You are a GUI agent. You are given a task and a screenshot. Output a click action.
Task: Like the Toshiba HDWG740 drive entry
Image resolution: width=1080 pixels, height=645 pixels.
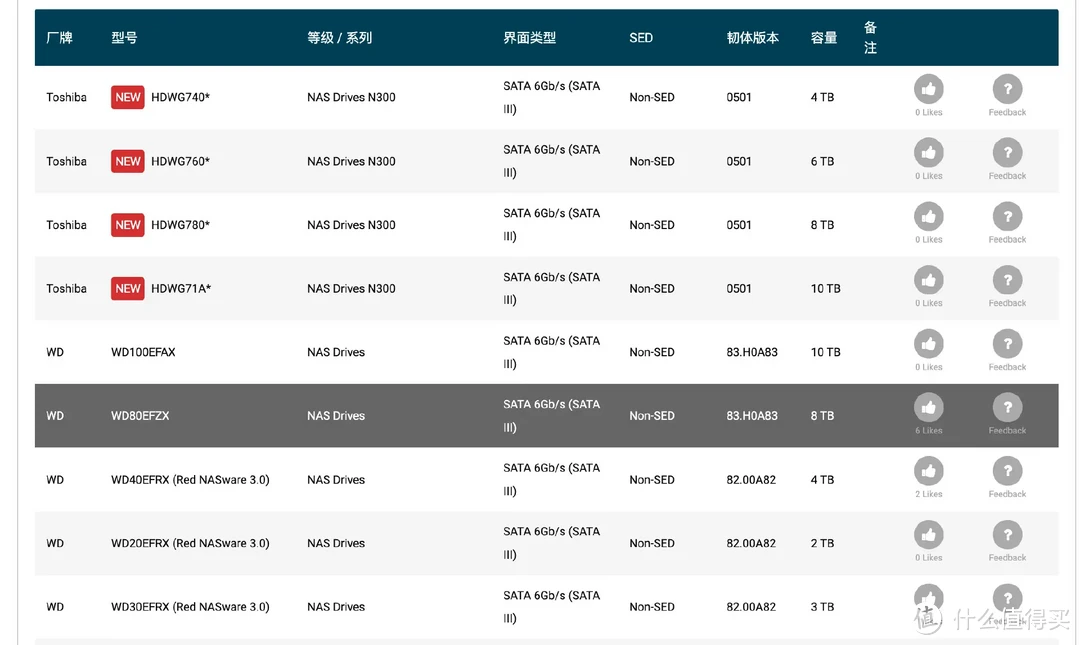click(928, 89)
